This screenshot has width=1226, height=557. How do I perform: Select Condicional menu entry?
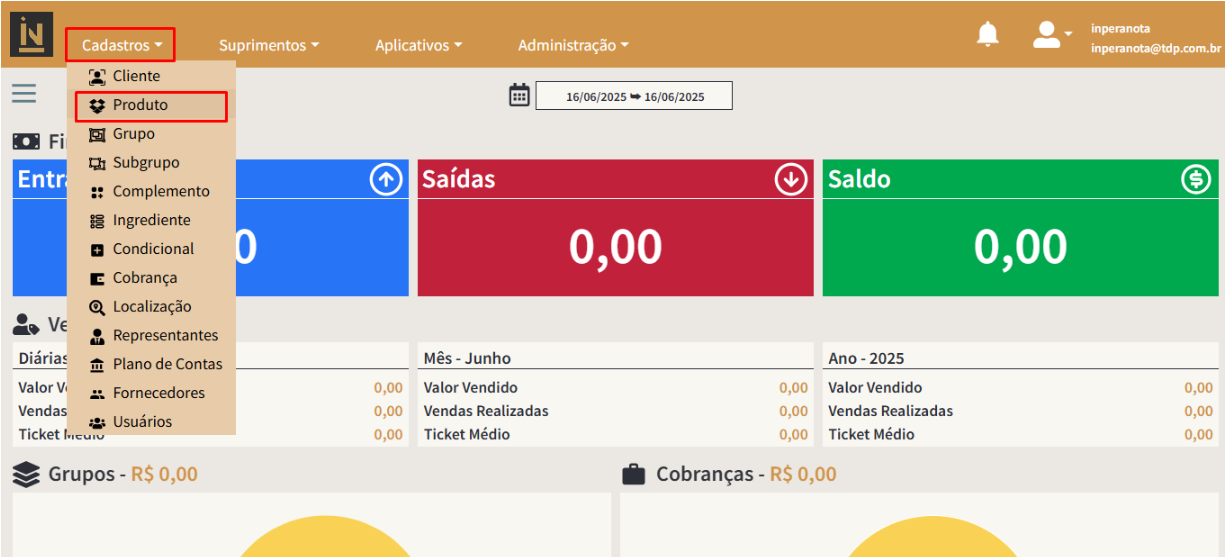click(152, 249)
